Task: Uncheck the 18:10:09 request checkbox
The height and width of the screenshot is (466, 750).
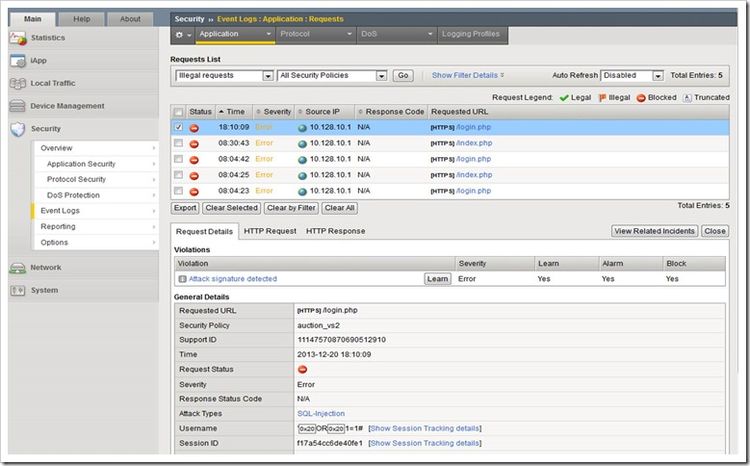Action: tap(178, 127)
